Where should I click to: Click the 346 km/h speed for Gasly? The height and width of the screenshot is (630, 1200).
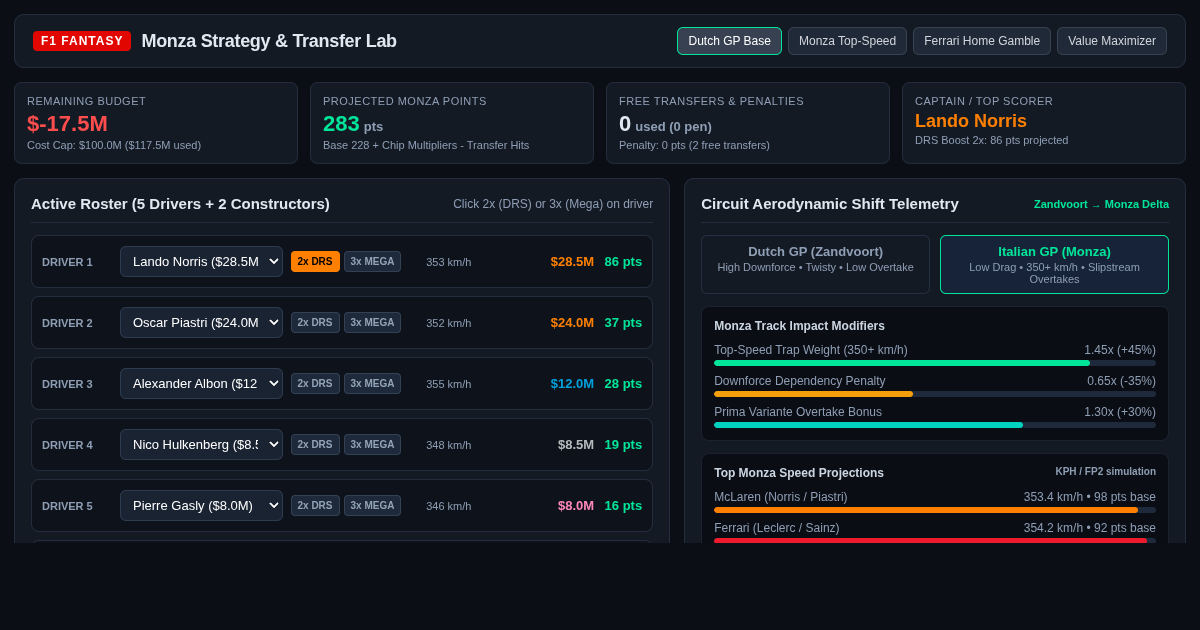(x=448, y=506)
